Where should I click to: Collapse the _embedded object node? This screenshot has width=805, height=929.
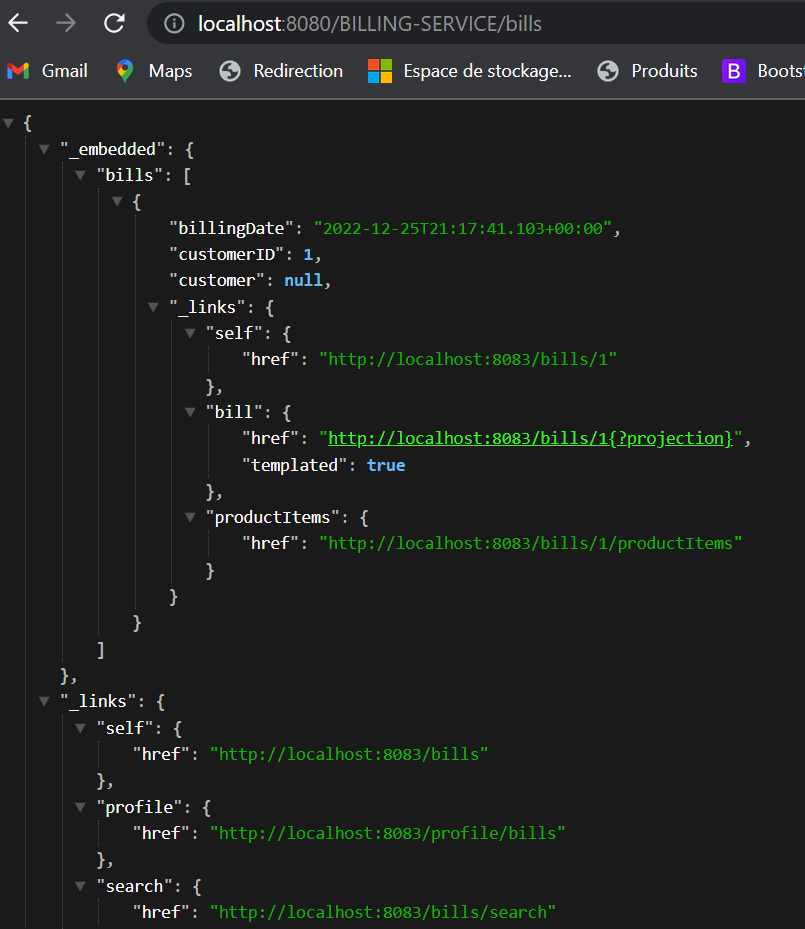tap(44, 148)
